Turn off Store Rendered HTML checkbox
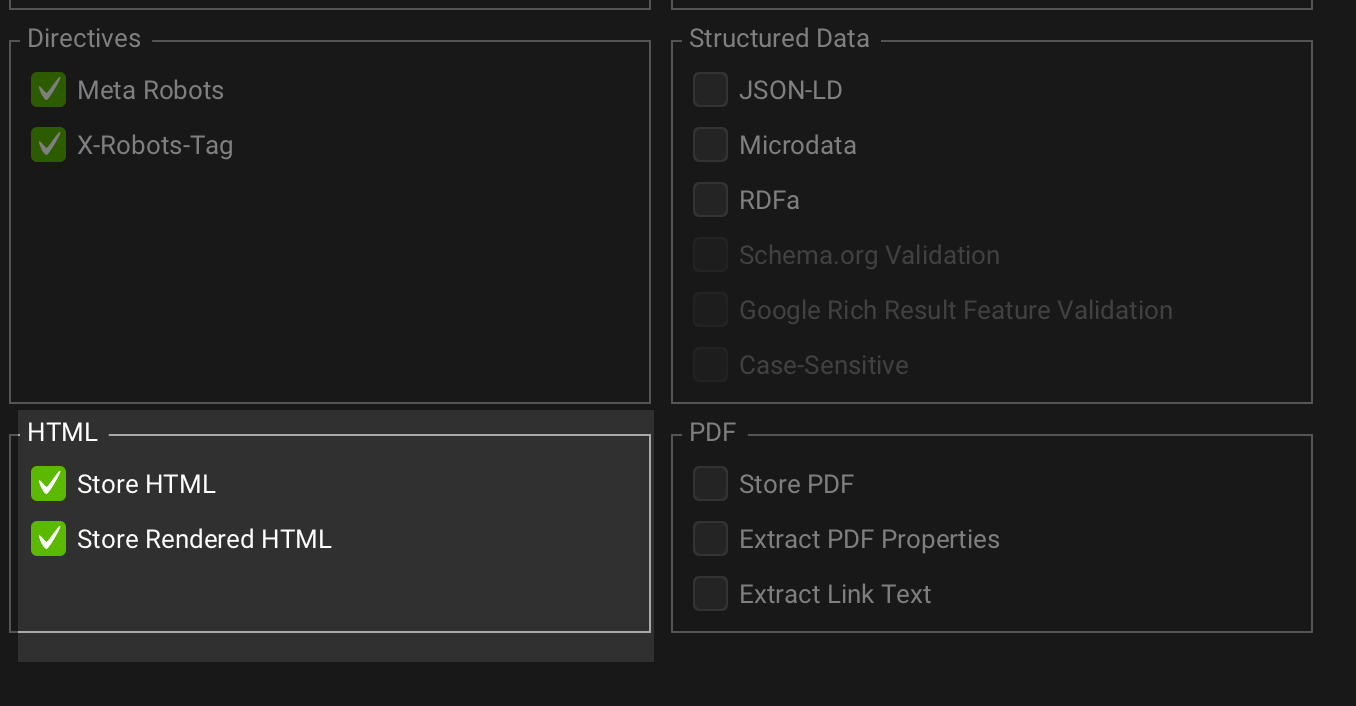This screenshot has width=1356, height=706. 48,539
